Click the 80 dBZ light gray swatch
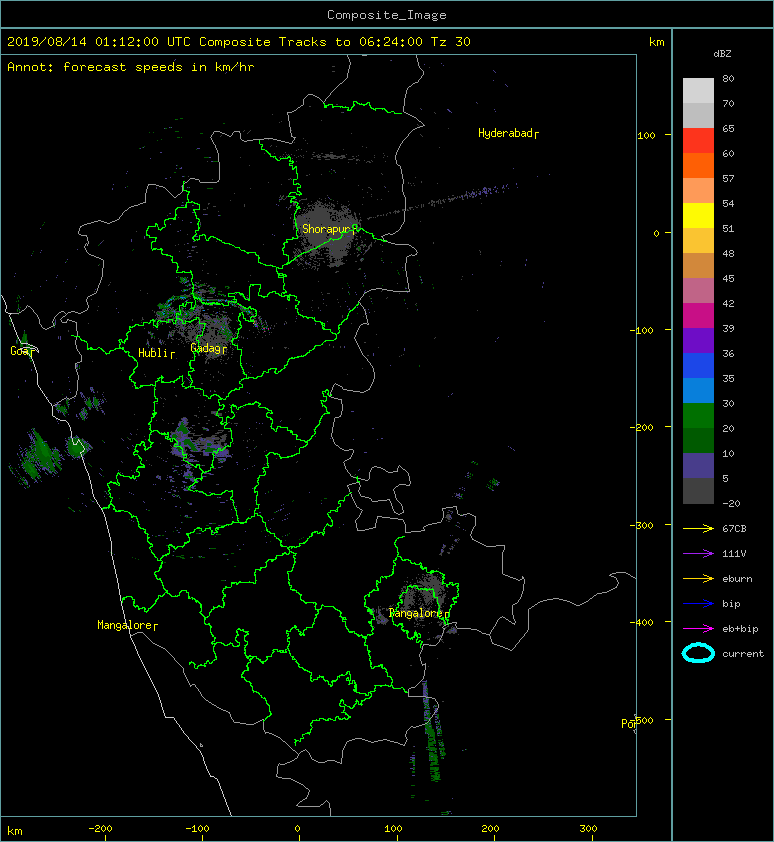774x842 pixels. coord(698,91)
